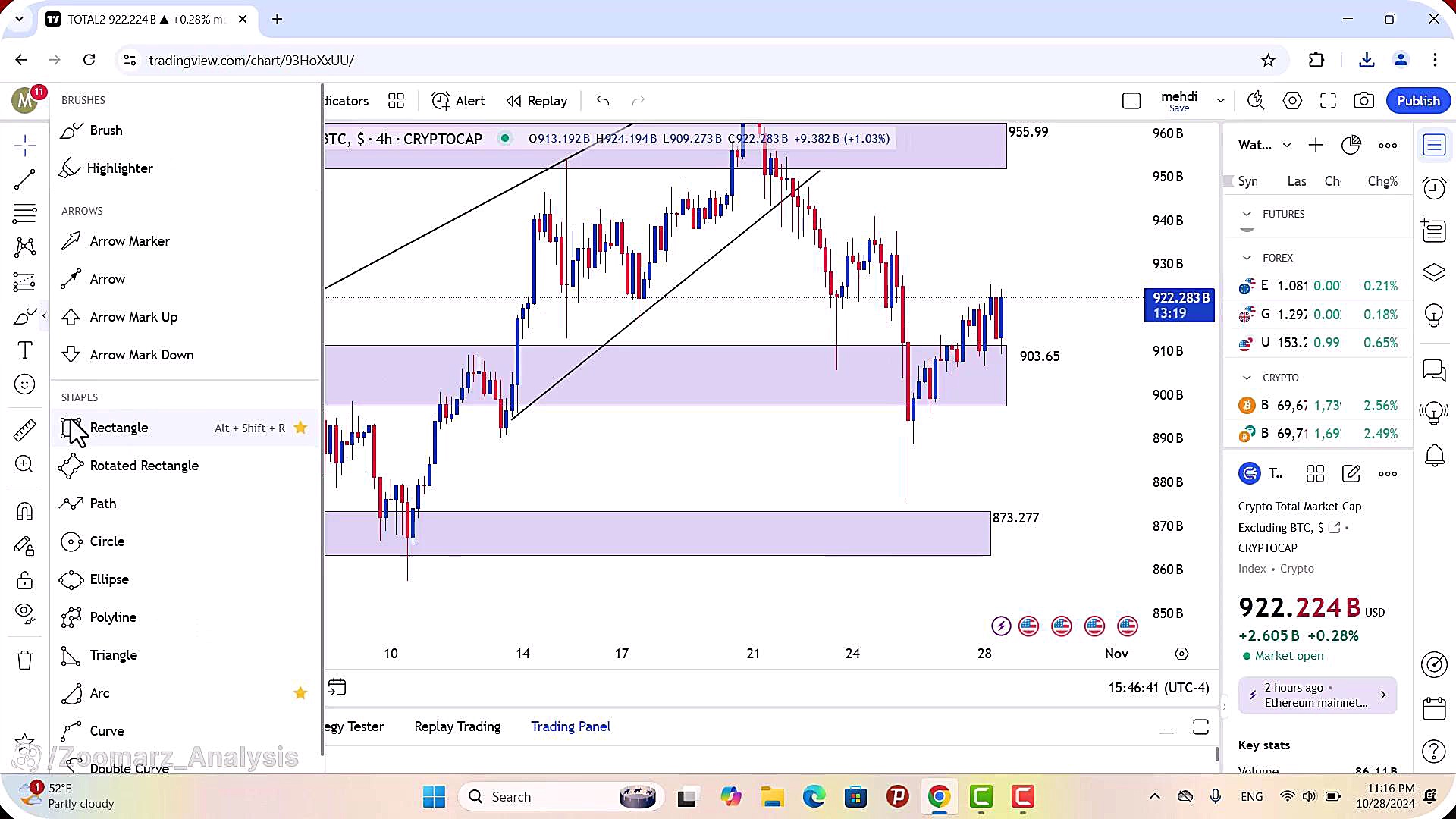Toggle hide all drawings eye

click(25, 614)
